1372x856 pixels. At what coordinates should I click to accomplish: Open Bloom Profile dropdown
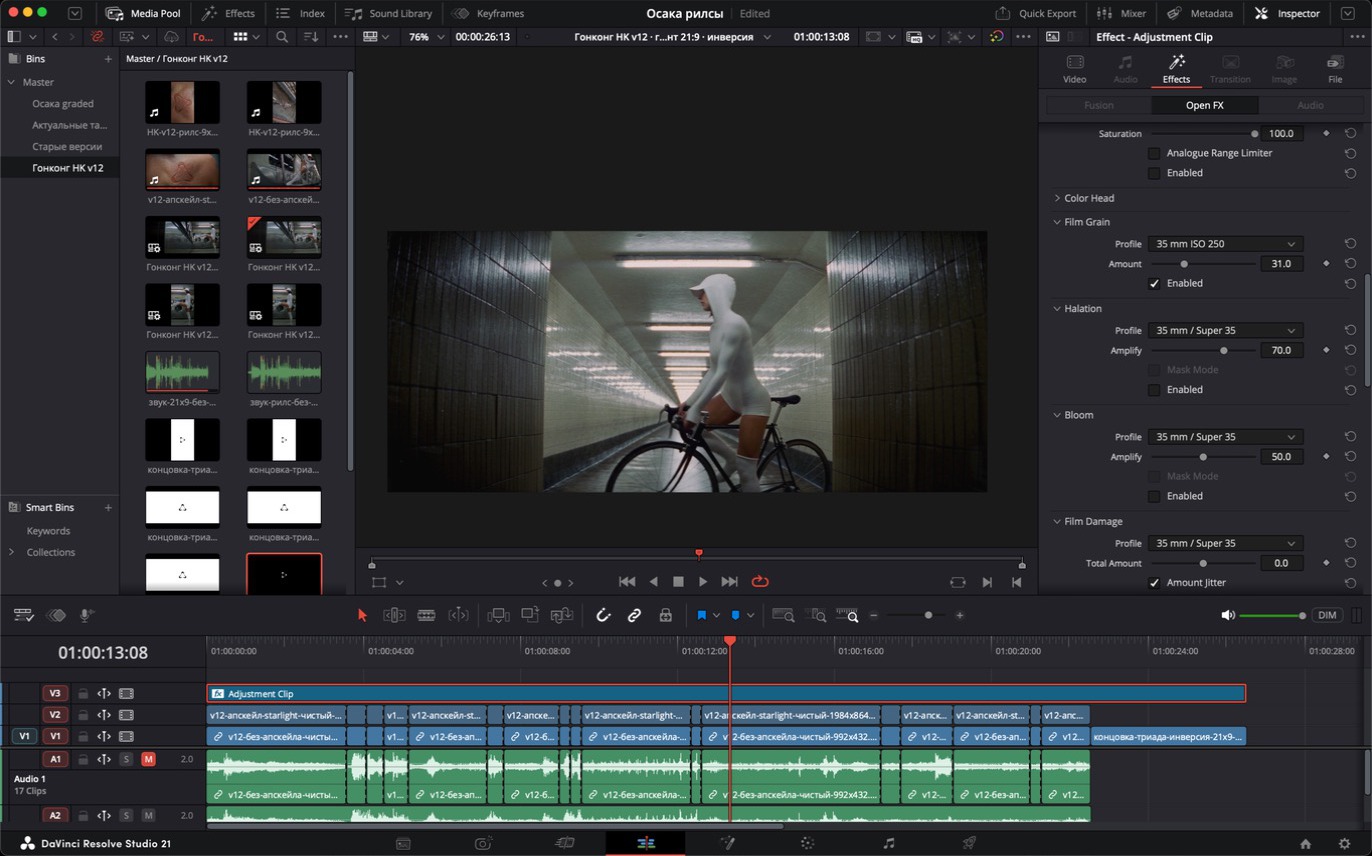[x=1225, y=437]
